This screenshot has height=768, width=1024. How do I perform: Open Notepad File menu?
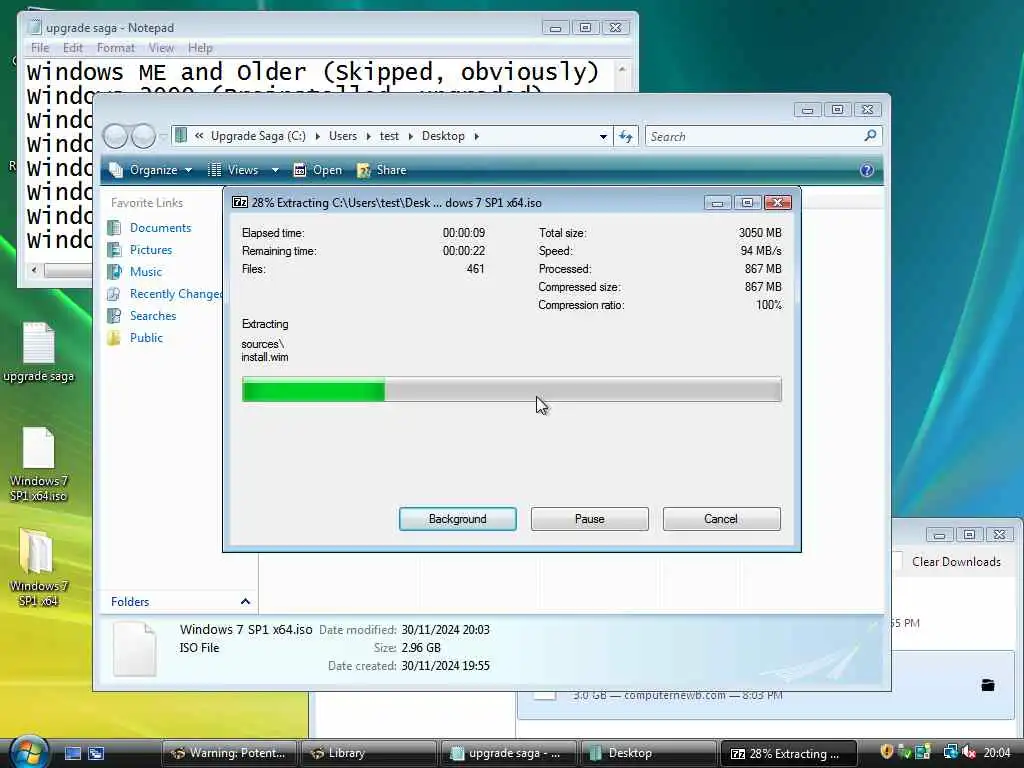pos(40,48)
